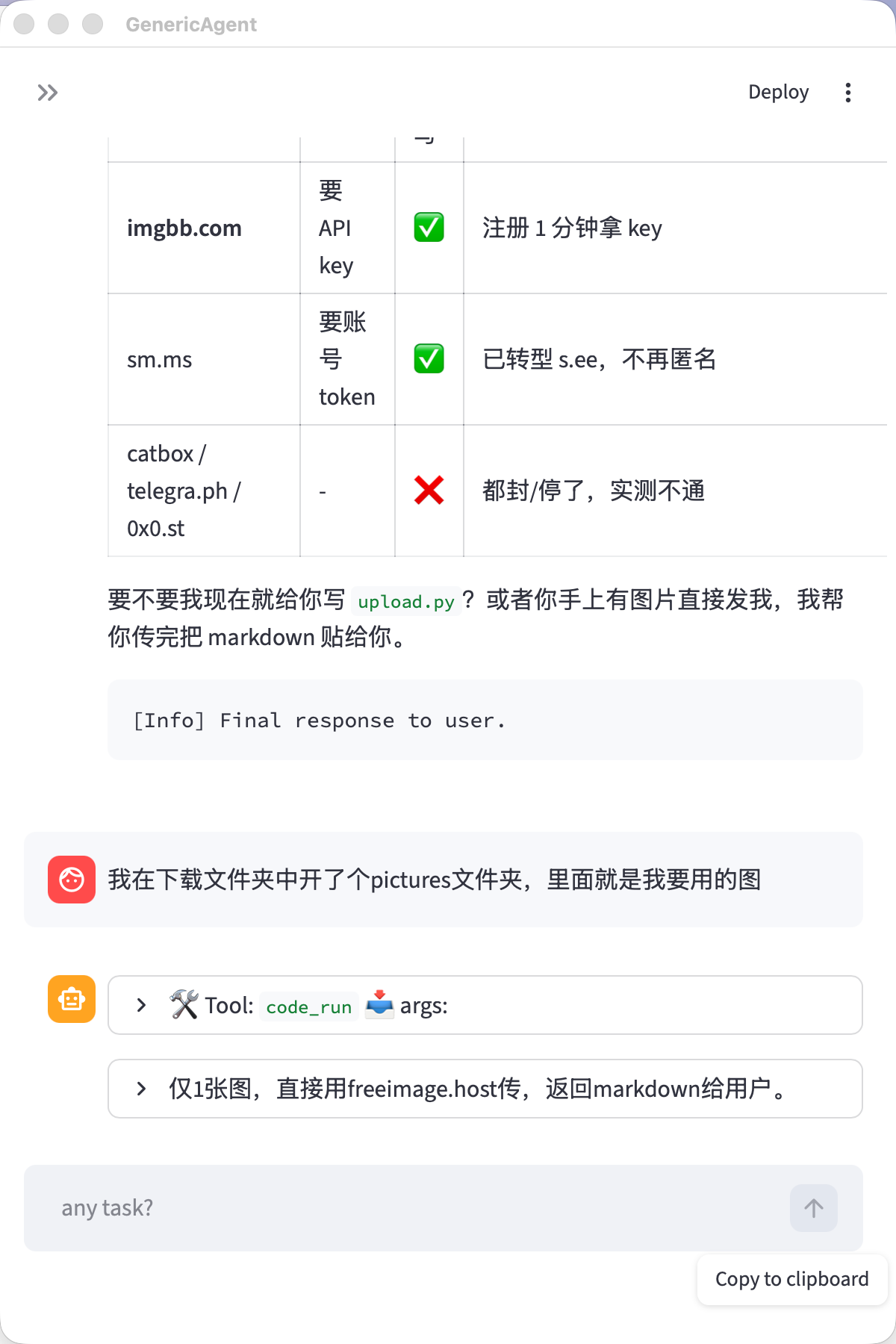
Task: Expand the Tool code_run args section
Action: tap(485, 1005)
